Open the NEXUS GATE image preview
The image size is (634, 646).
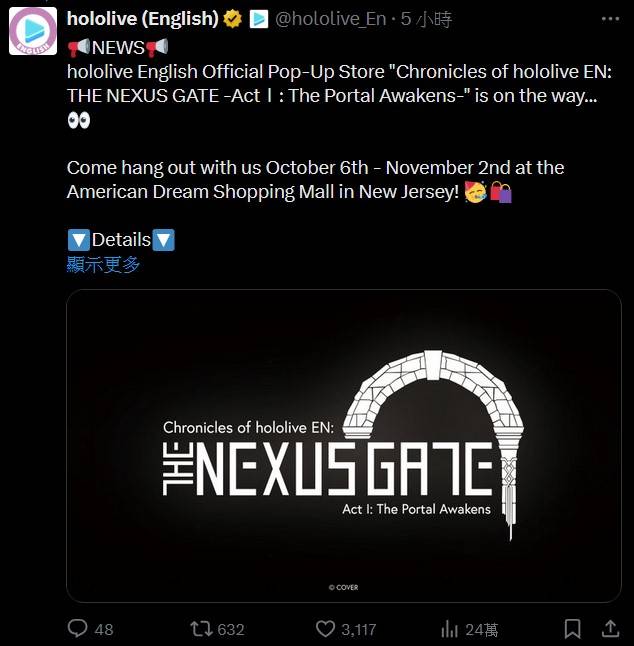tap(344, 446)
